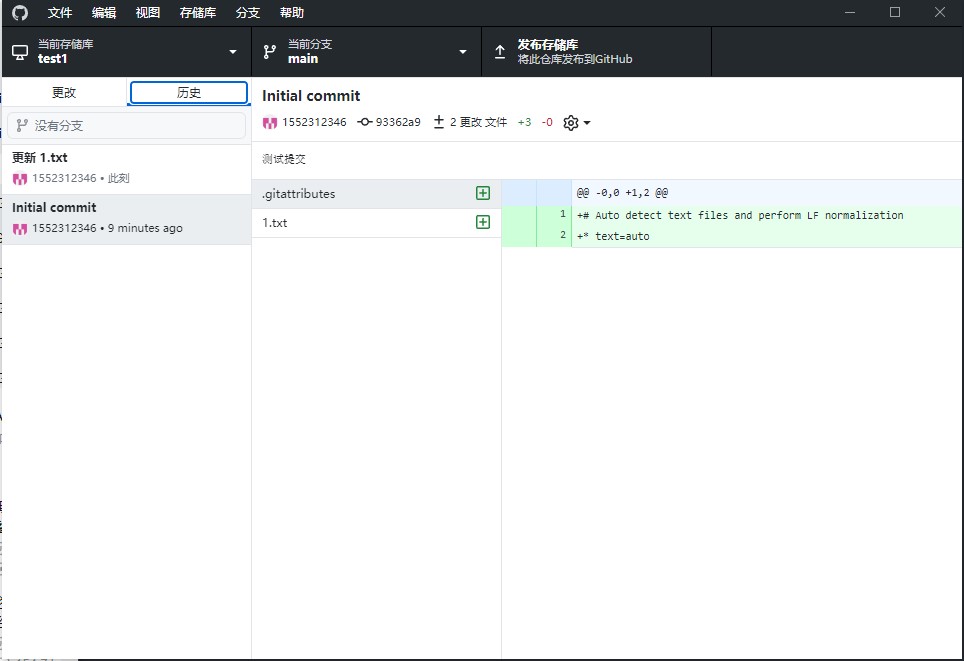Expand the 当前存储库 test1 dropdown
This screenshot has width=964, height=661.
[232, 52]
